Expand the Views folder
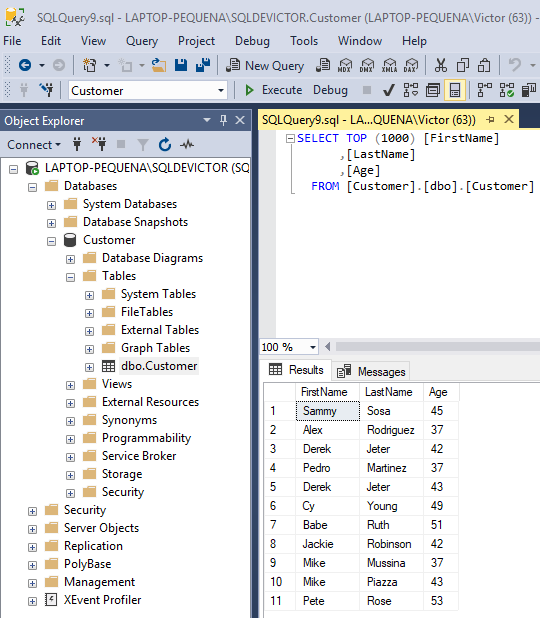 [70, 385]
